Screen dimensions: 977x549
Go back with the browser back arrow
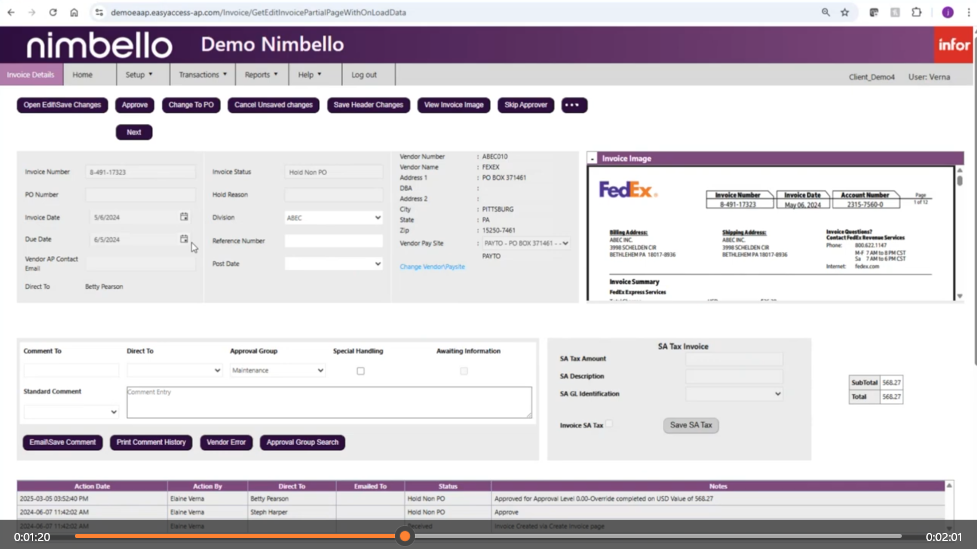pos(11,12)
